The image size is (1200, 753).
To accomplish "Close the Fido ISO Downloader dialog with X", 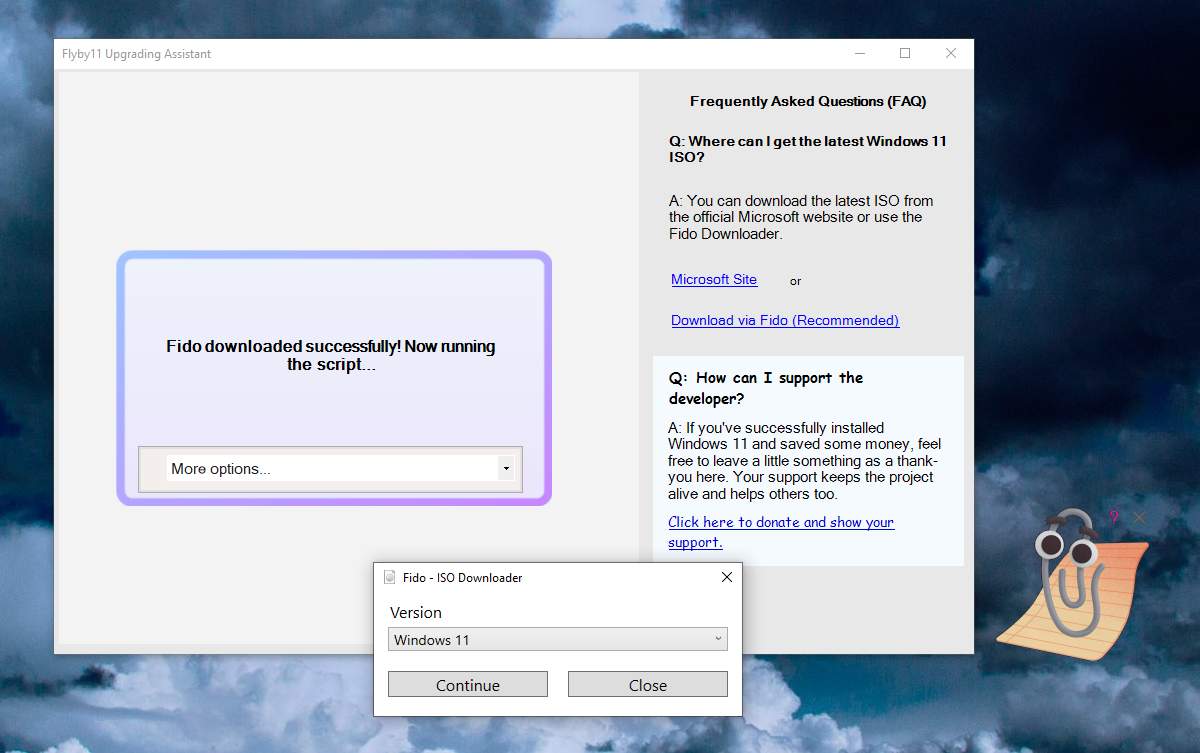I will (x=727, y=577).
